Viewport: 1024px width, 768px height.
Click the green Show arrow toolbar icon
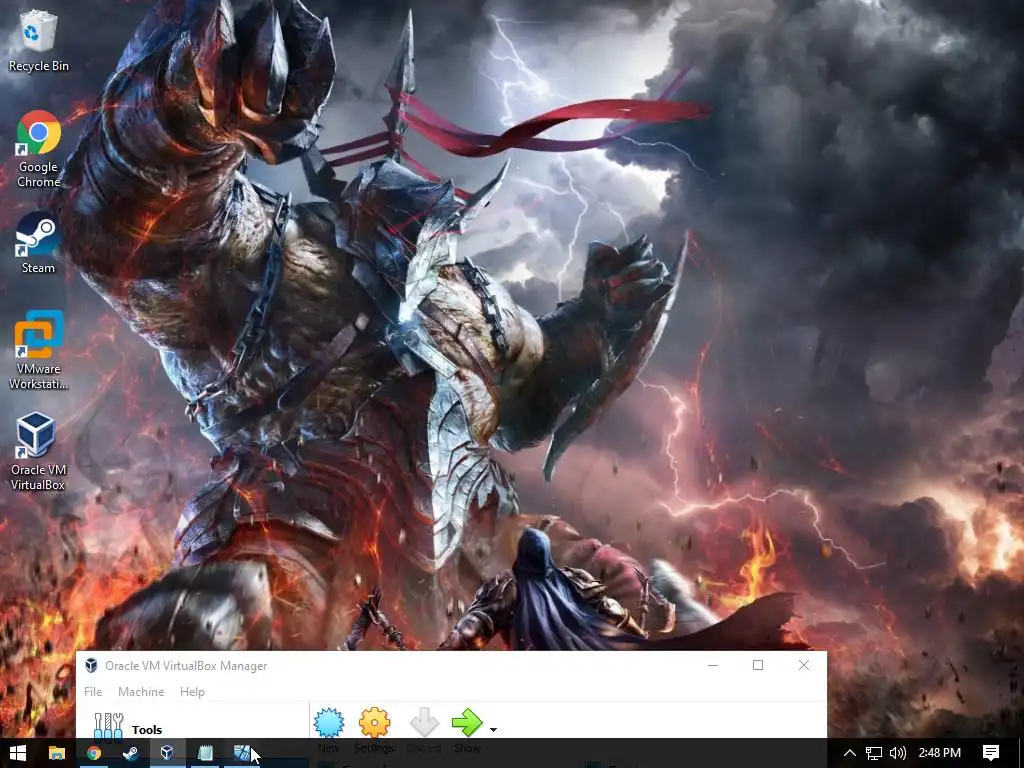click(467, 723)
